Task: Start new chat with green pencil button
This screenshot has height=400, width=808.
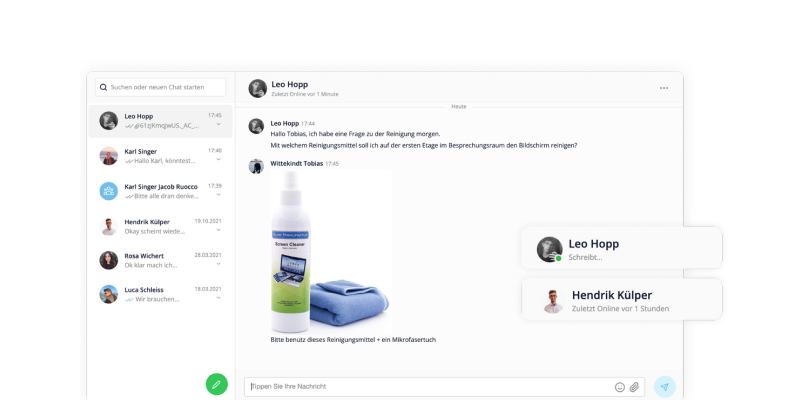Action: point(216,384)
